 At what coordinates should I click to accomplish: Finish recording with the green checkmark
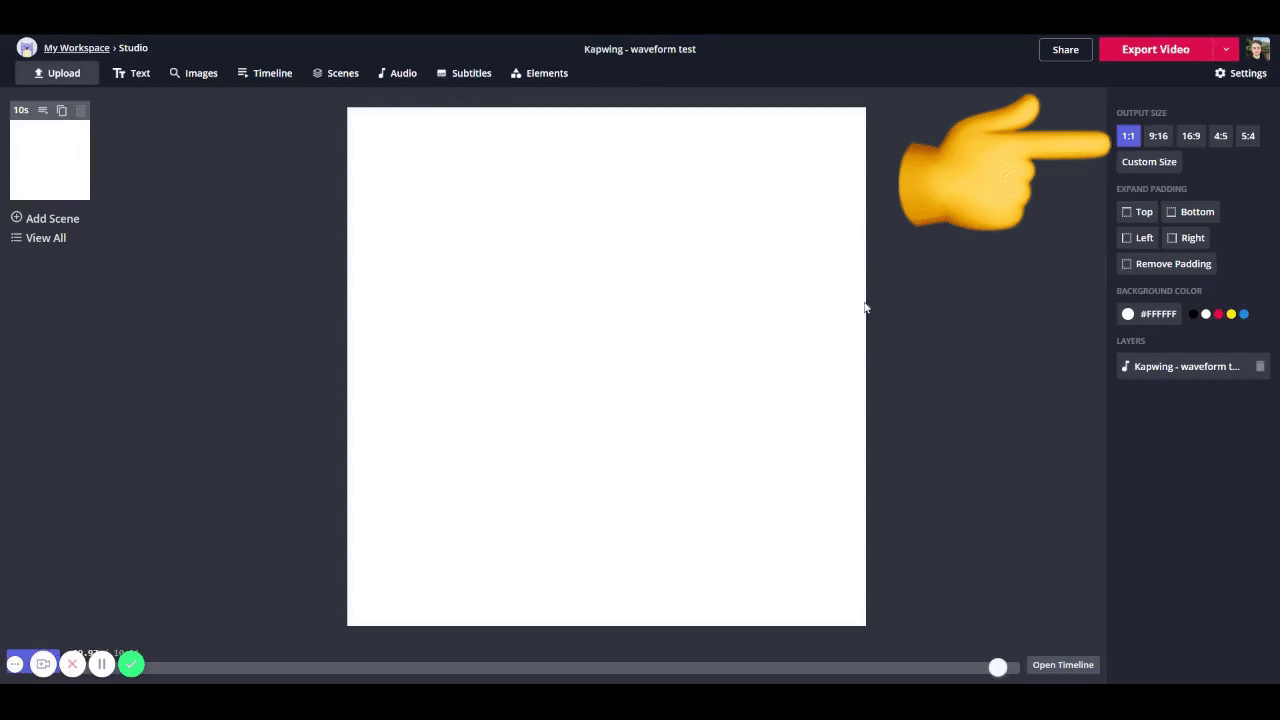tap(131, 664)
